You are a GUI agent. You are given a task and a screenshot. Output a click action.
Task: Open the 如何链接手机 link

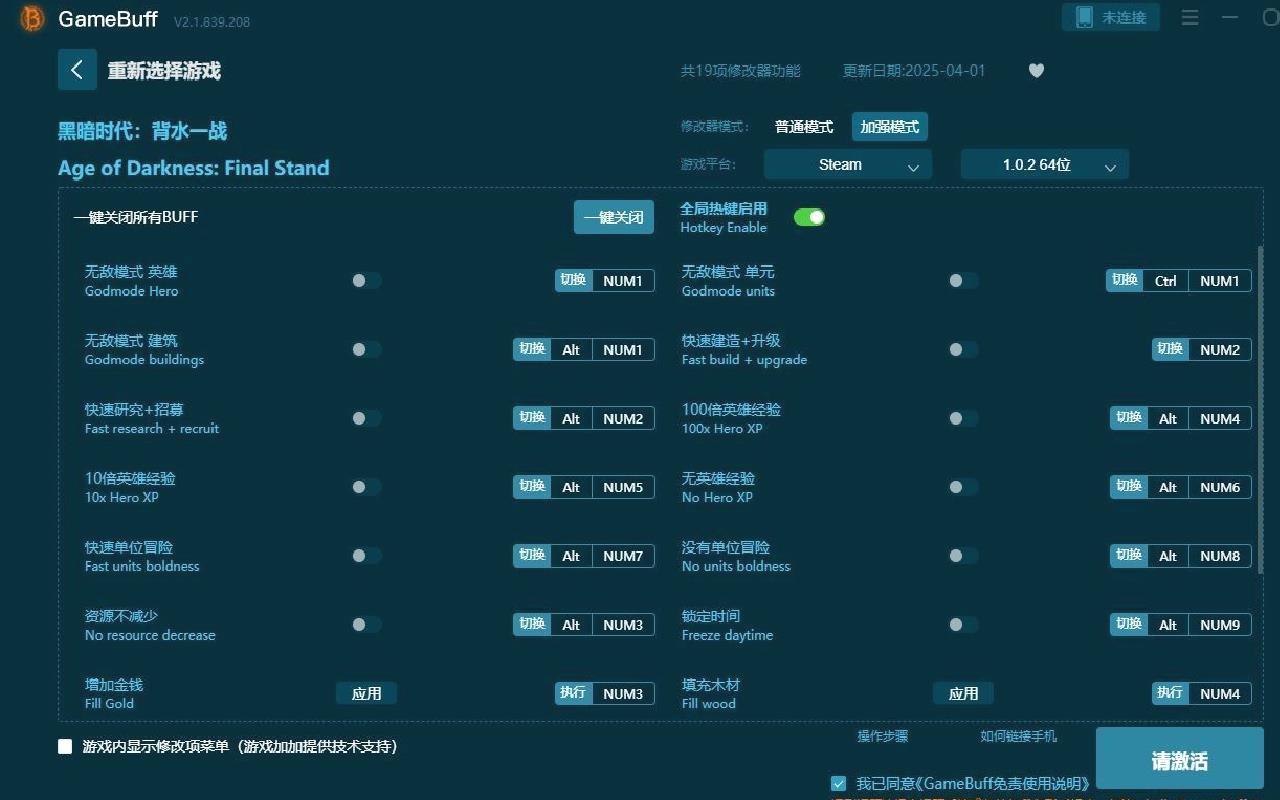click(x=1018, y=736)
